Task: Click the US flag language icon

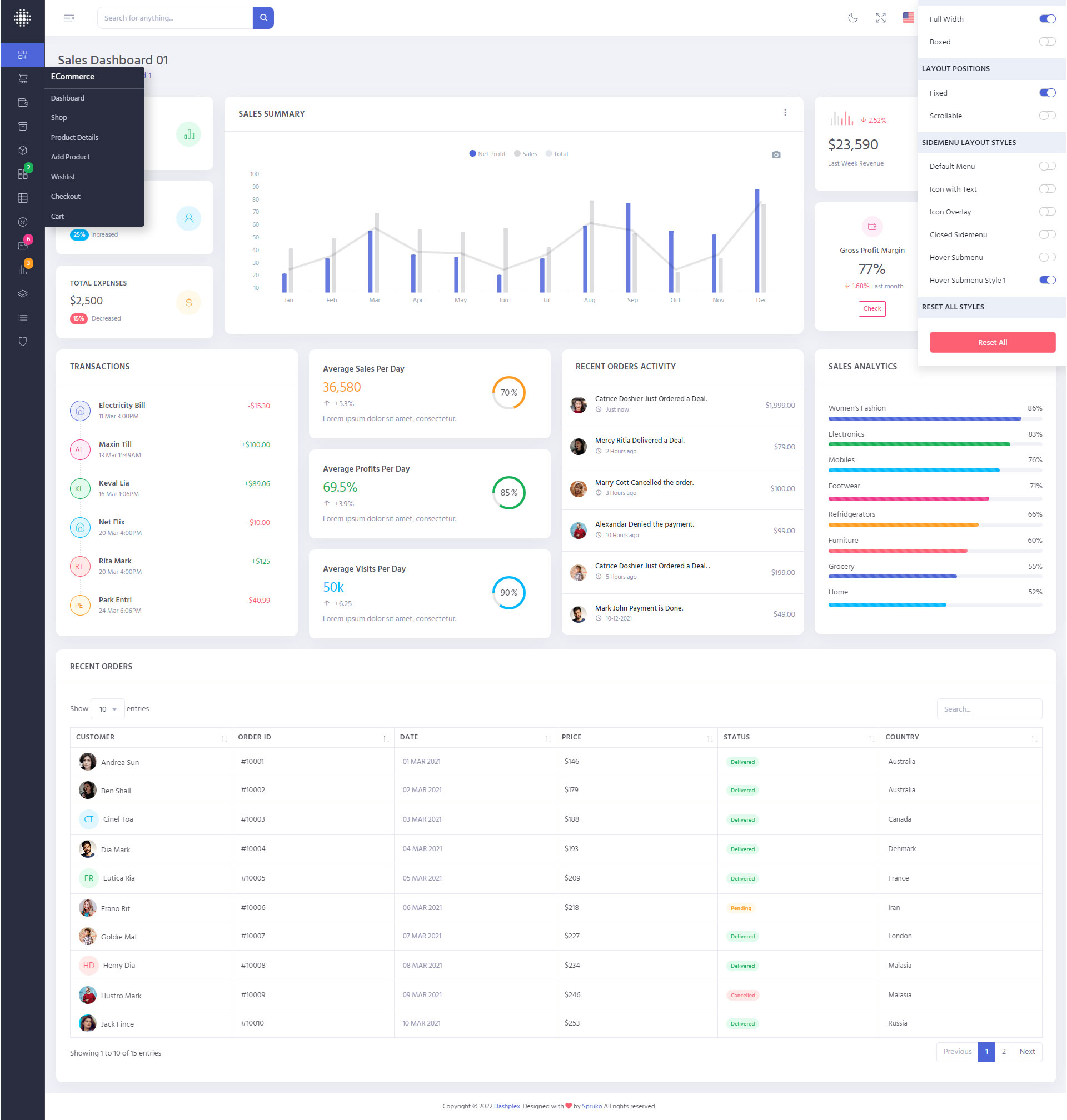Action: [908, 18]
